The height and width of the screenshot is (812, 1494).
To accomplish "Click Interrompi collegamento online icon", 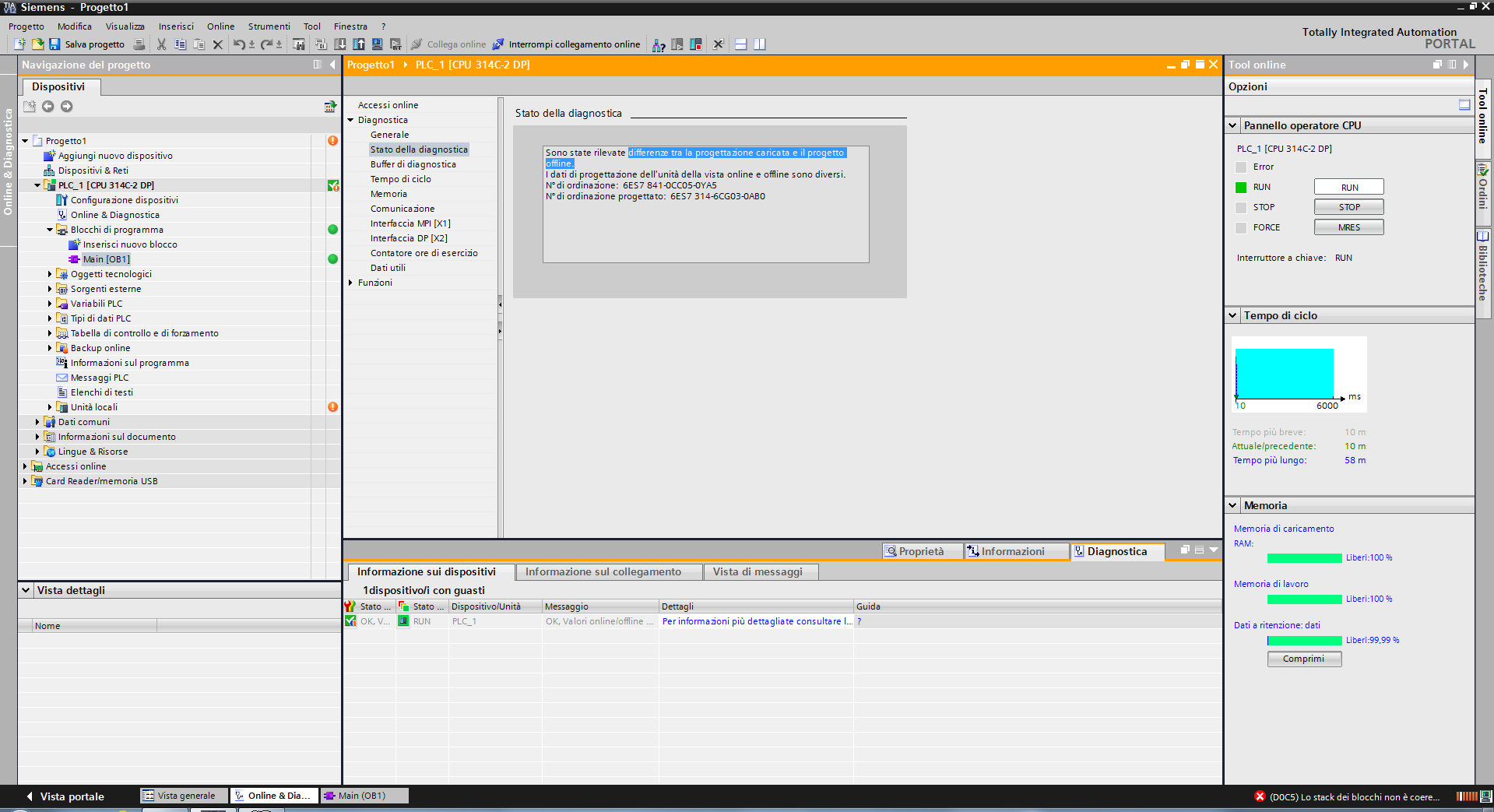I will click(x=498, y=44).
